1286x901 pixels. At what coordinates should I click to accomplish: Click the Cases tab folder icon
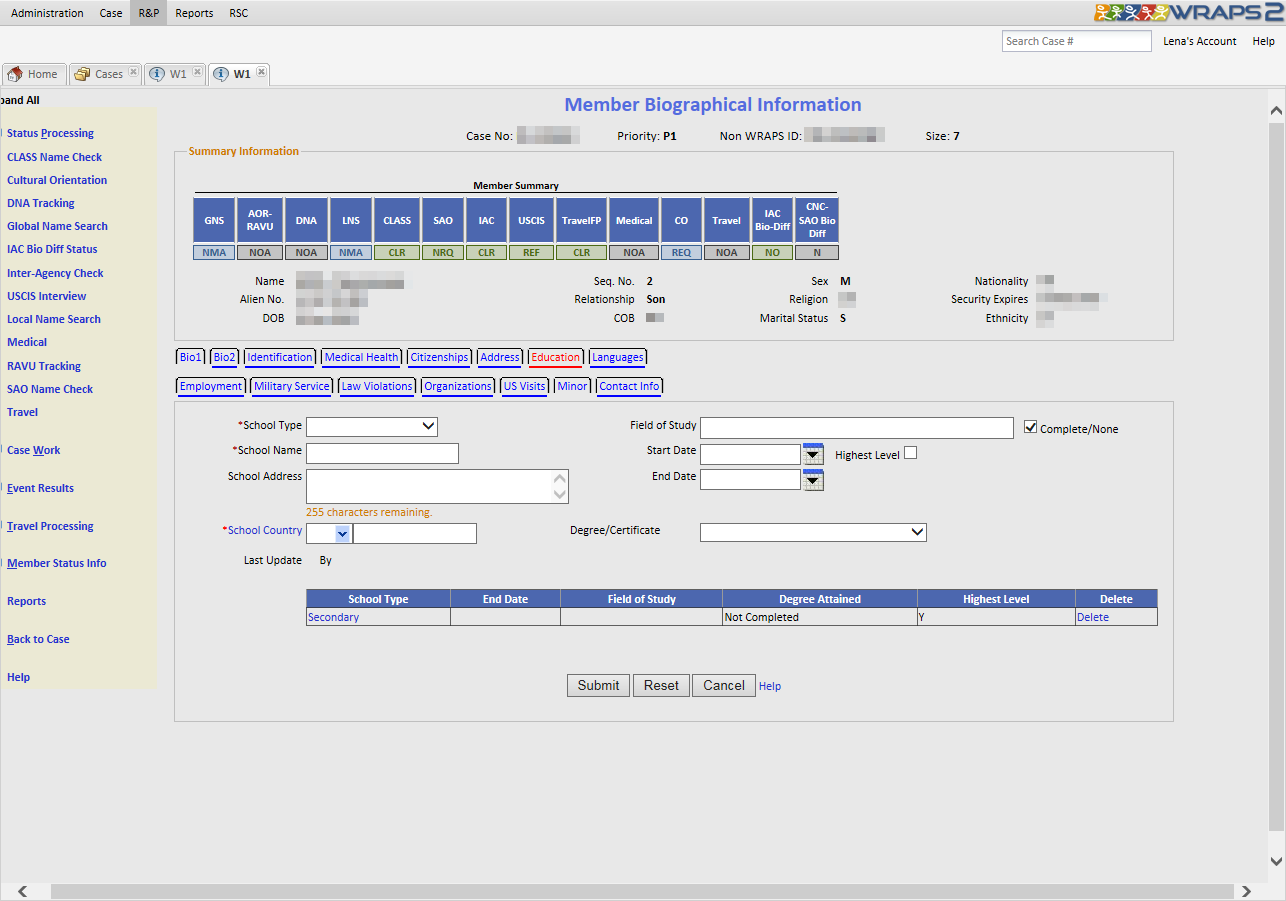(x=82, y=74)
